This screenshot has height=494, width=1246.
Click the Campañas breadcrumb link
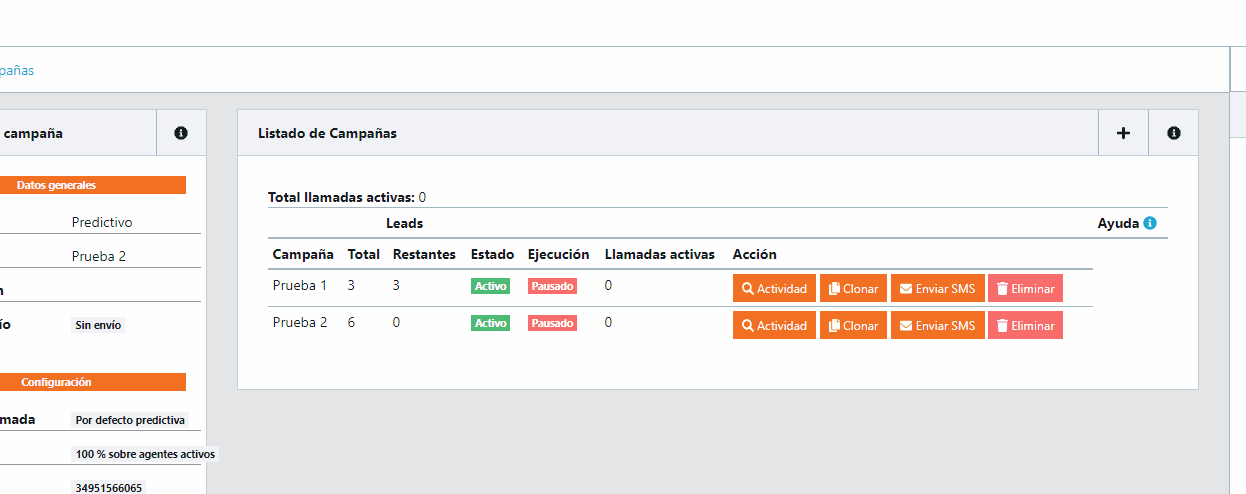click(x=16, y=71)
